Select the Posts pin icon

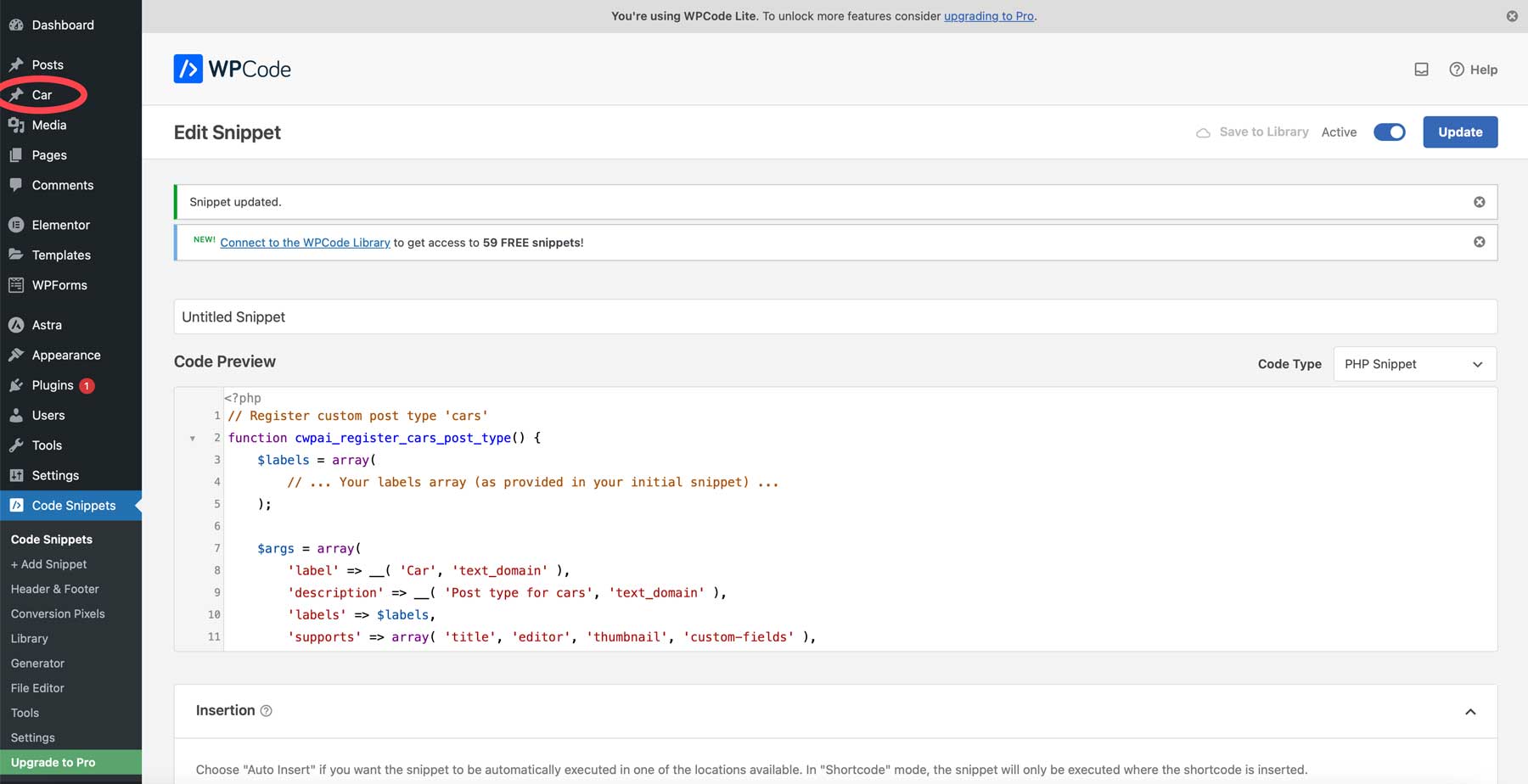point(15,64)
